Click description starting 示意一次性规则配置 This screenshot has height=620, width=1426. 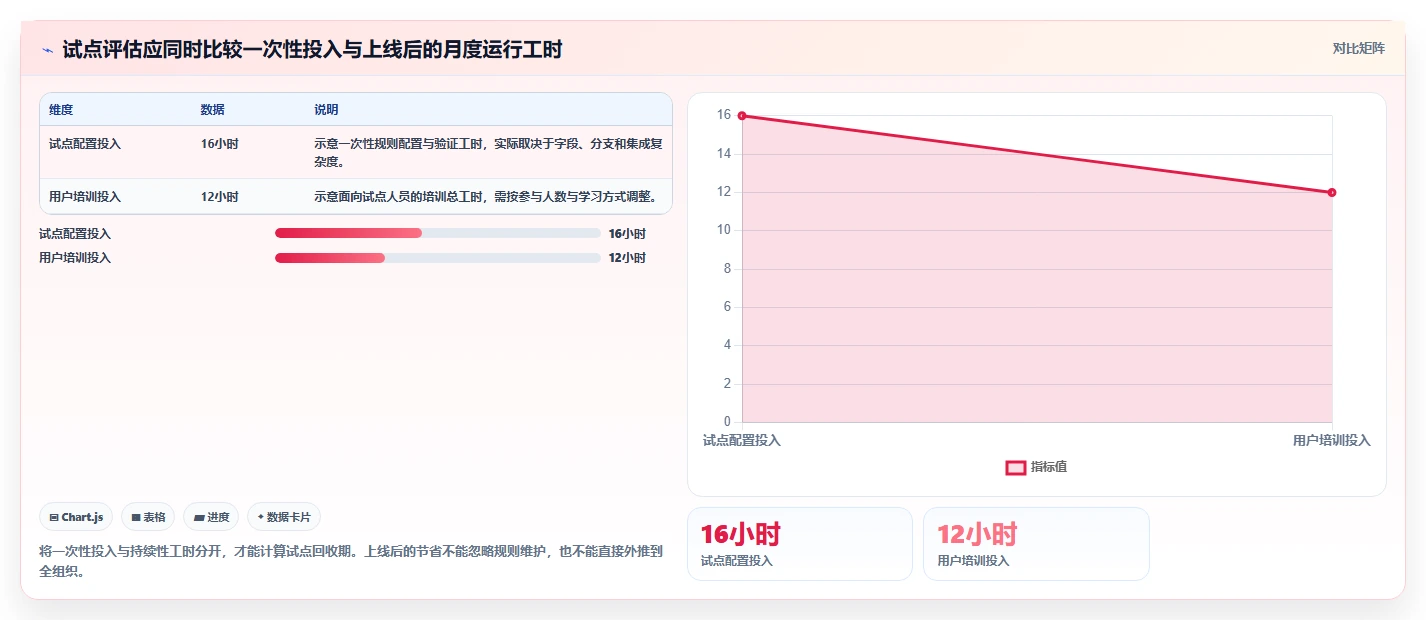[488, 152]
